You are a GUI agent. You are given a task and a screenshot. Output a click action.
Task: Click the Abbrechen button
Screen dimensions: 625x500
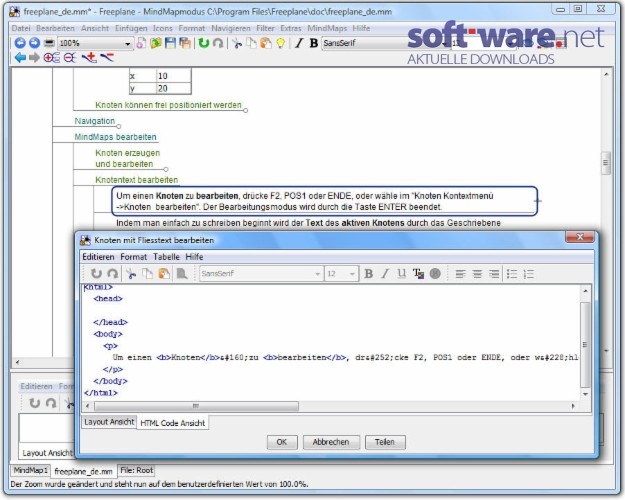point(331,442)
